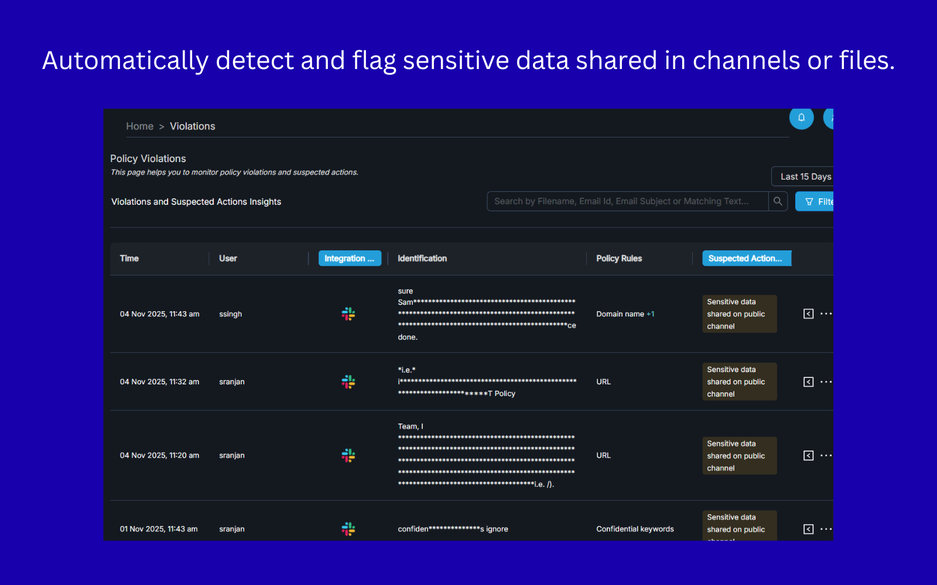Open details arrow icon for ssingh violation

click(x=808, y=314)
